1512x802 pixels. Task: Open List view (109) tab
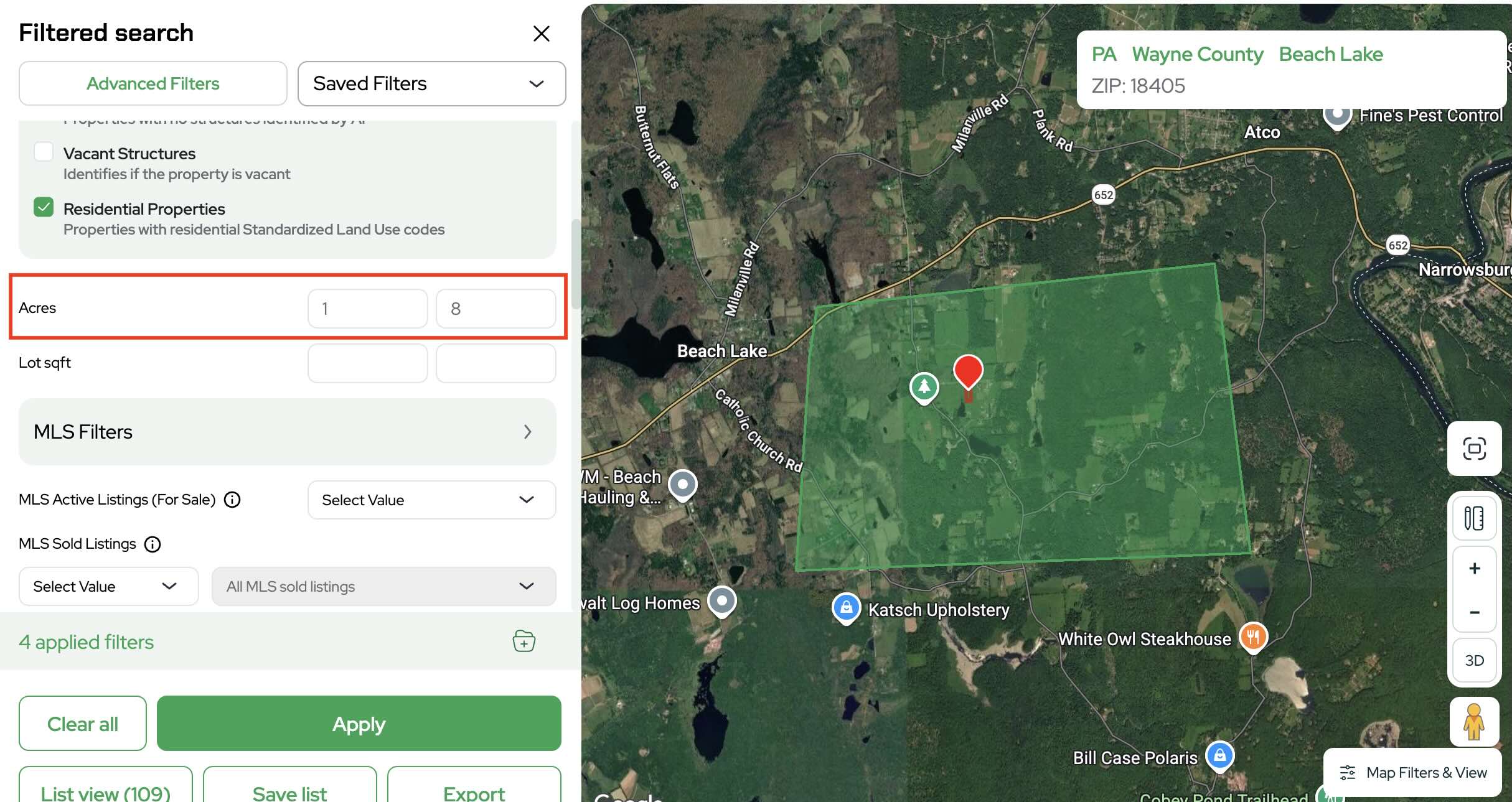[x=106, y=791]
